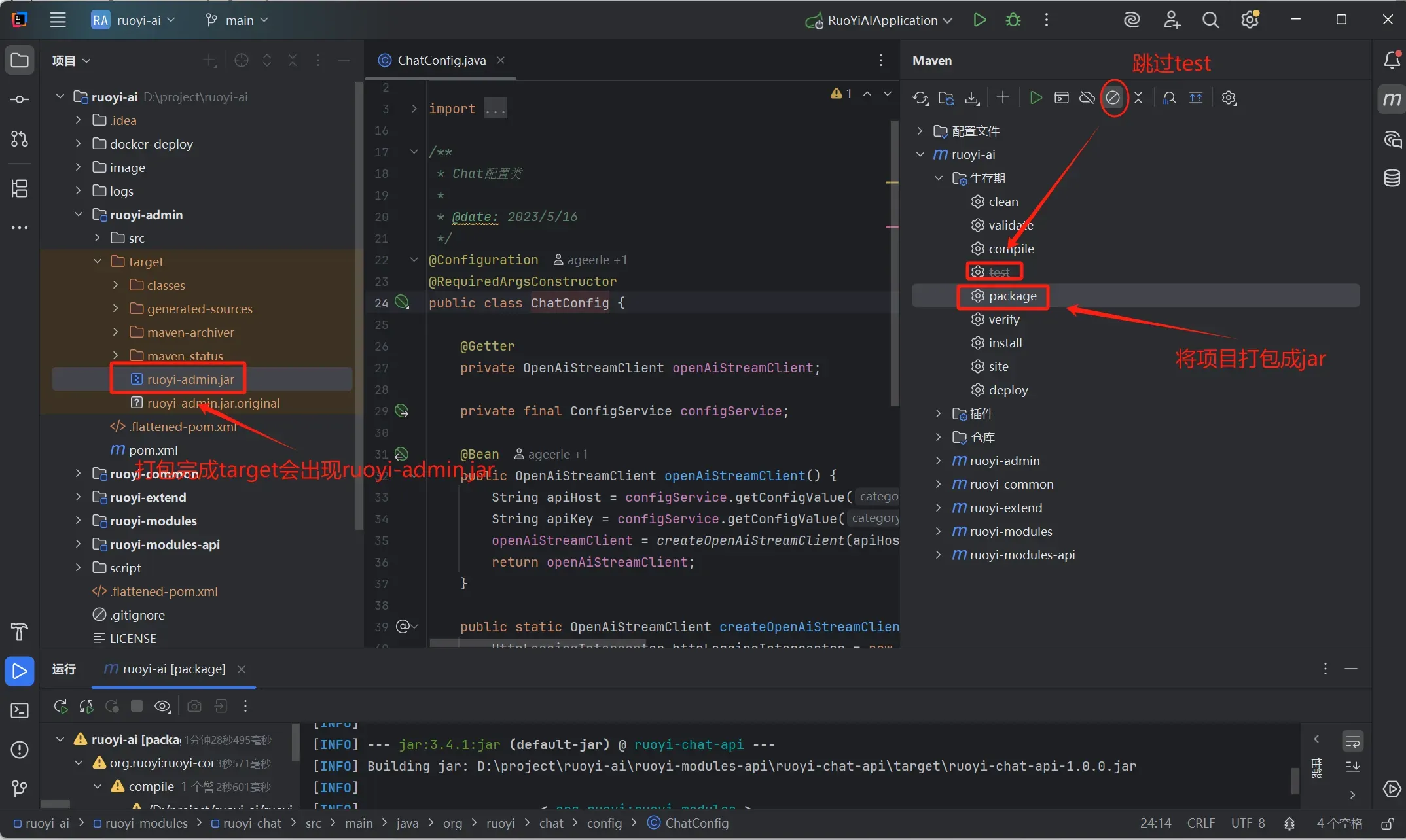Reload all Maven projects icon
The width and height of the screenshot is (1406, 840).
pyautogui.click(x=920, y=98)
